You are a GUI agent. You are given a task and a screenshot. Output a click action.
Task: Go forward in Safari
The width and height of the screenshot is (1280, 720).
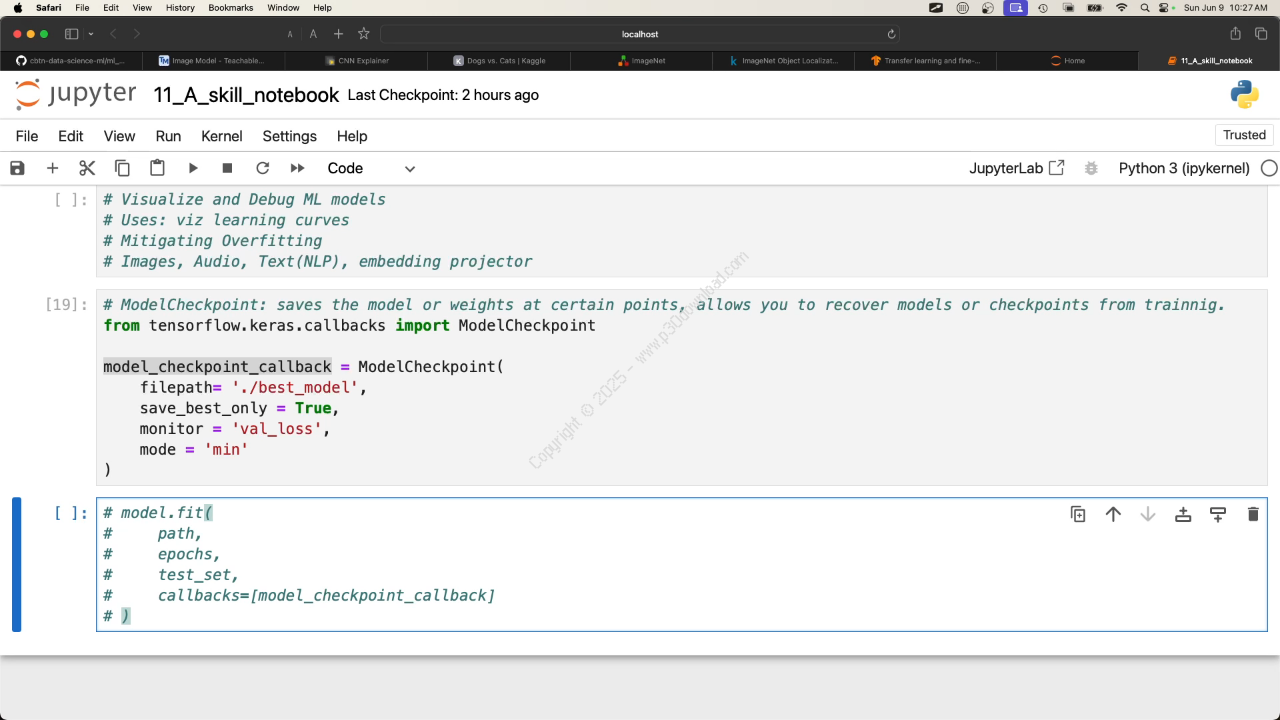[x=137, y=34]
